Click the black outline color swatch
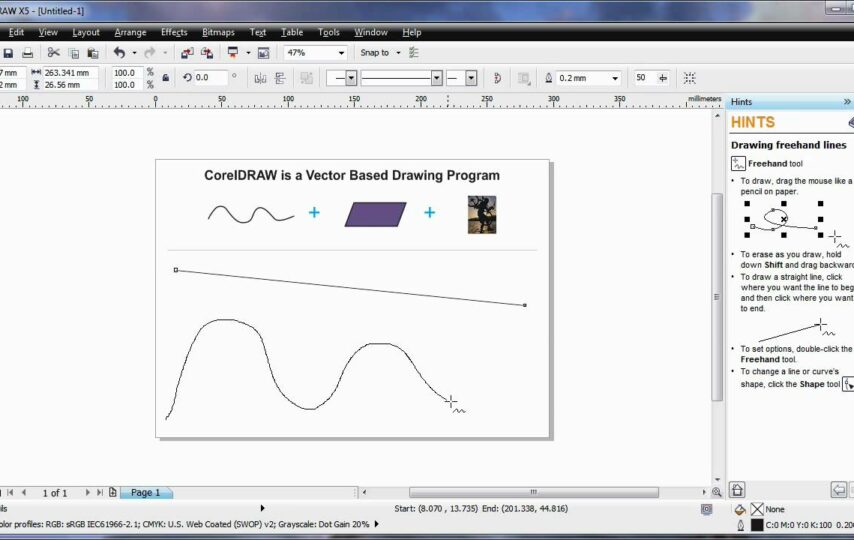Image resolution: width=854 pixels, height=540 pixels. click(x=757, y=525)
